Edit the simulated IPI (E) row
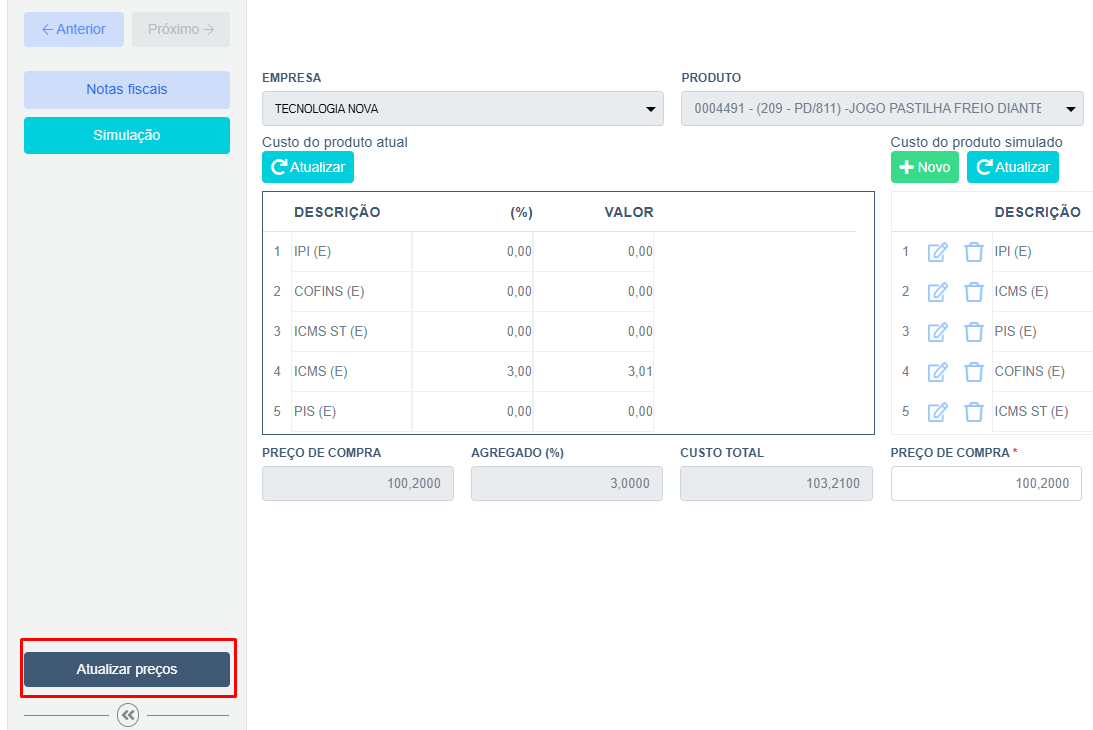This screenshot has height=730, width=1093. pyautogui.click(x=937, y=252)
